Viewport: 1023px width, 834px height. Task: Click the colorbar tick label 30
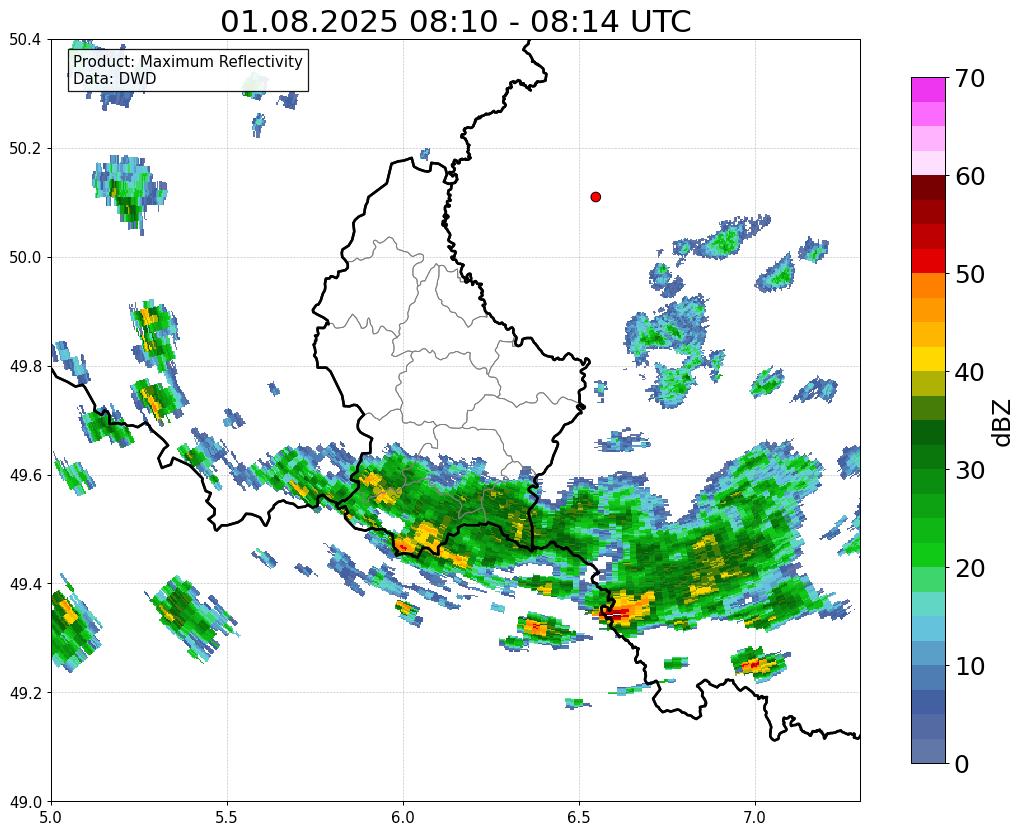(x=970, y=470)
